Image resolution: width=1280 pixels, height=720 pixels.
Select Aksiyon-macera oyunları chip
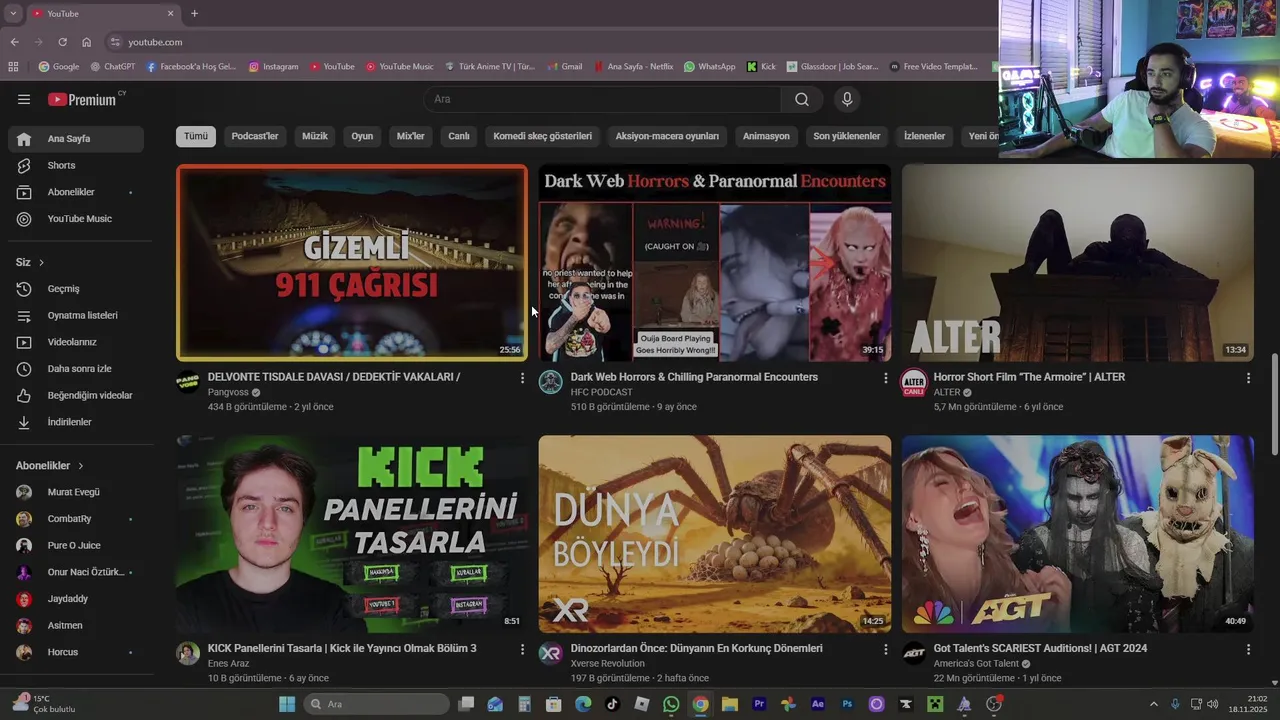coord(667,136)
